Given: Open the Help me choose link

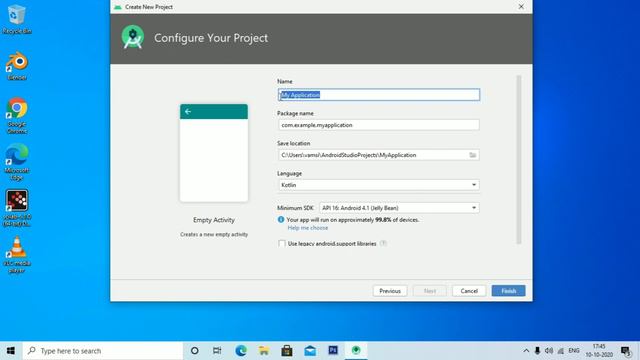Looking at the screenshot, I should pyautogui.click(x=308, y=228).
